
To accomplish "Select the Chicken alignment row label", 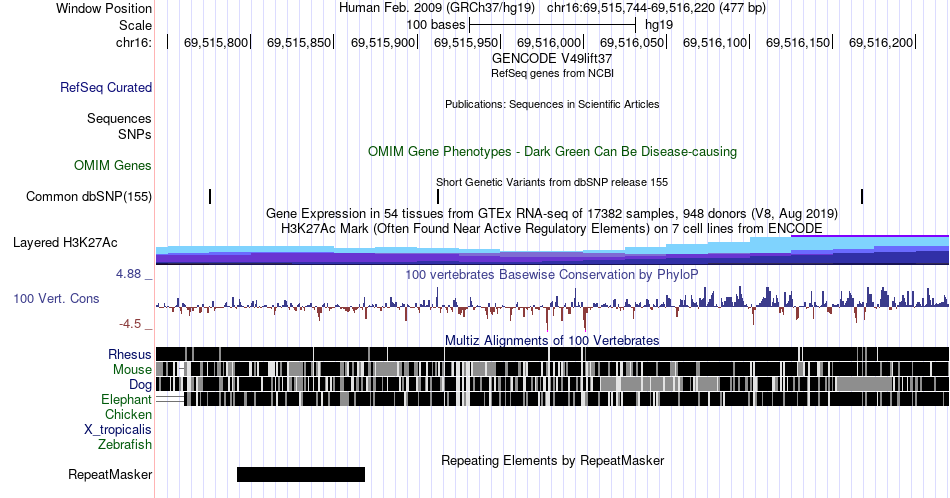I will pos(128,414).
